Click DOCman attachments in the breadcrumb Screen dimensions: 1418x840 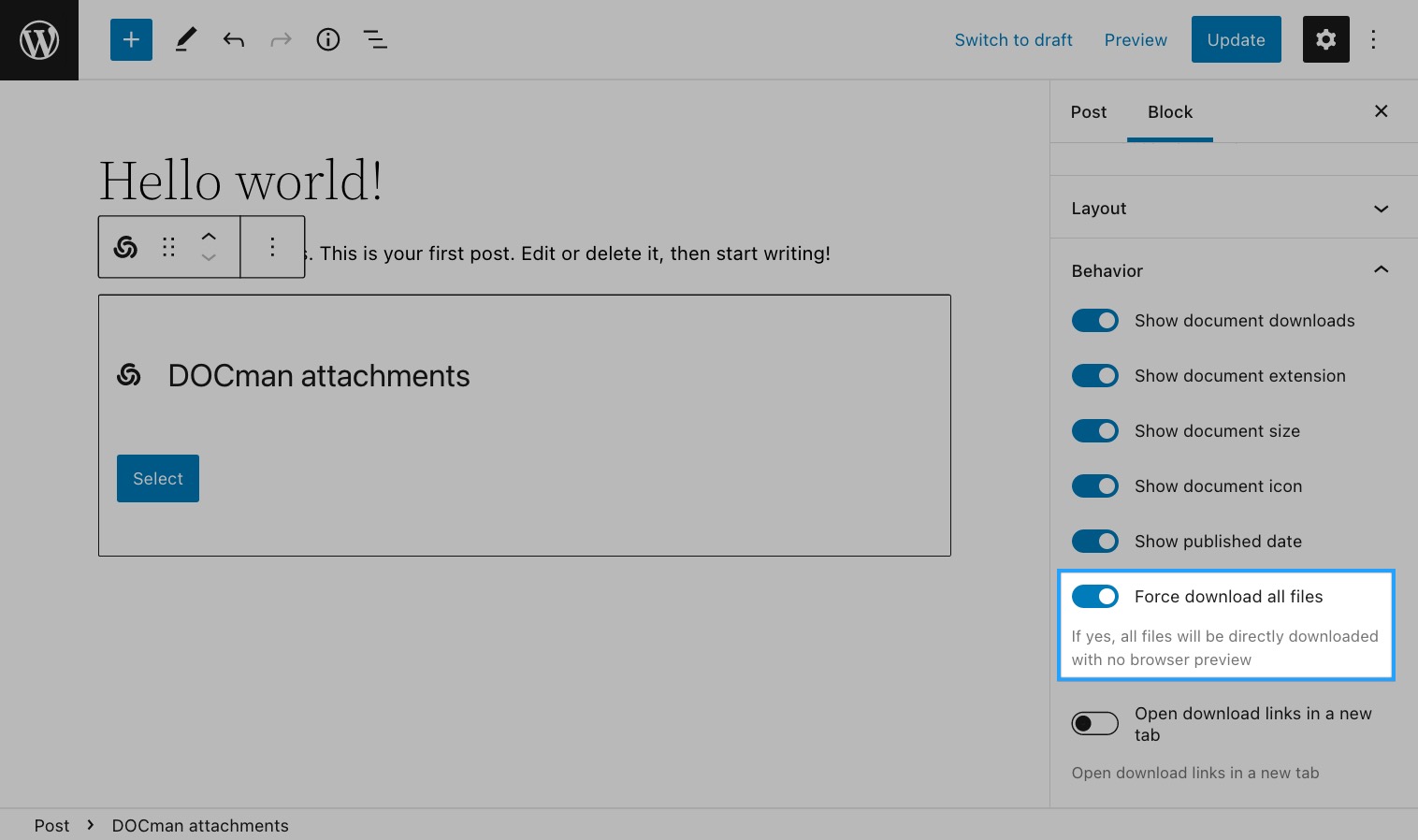click(x=200, y=826)
